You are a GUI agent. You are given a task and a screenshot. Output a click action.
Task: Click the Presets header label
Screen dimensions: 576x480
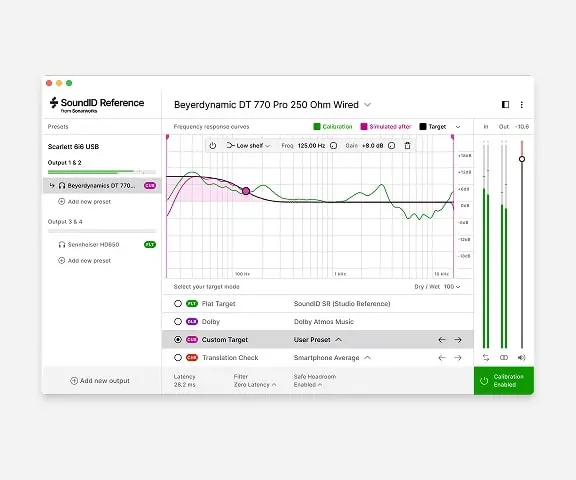58,127
